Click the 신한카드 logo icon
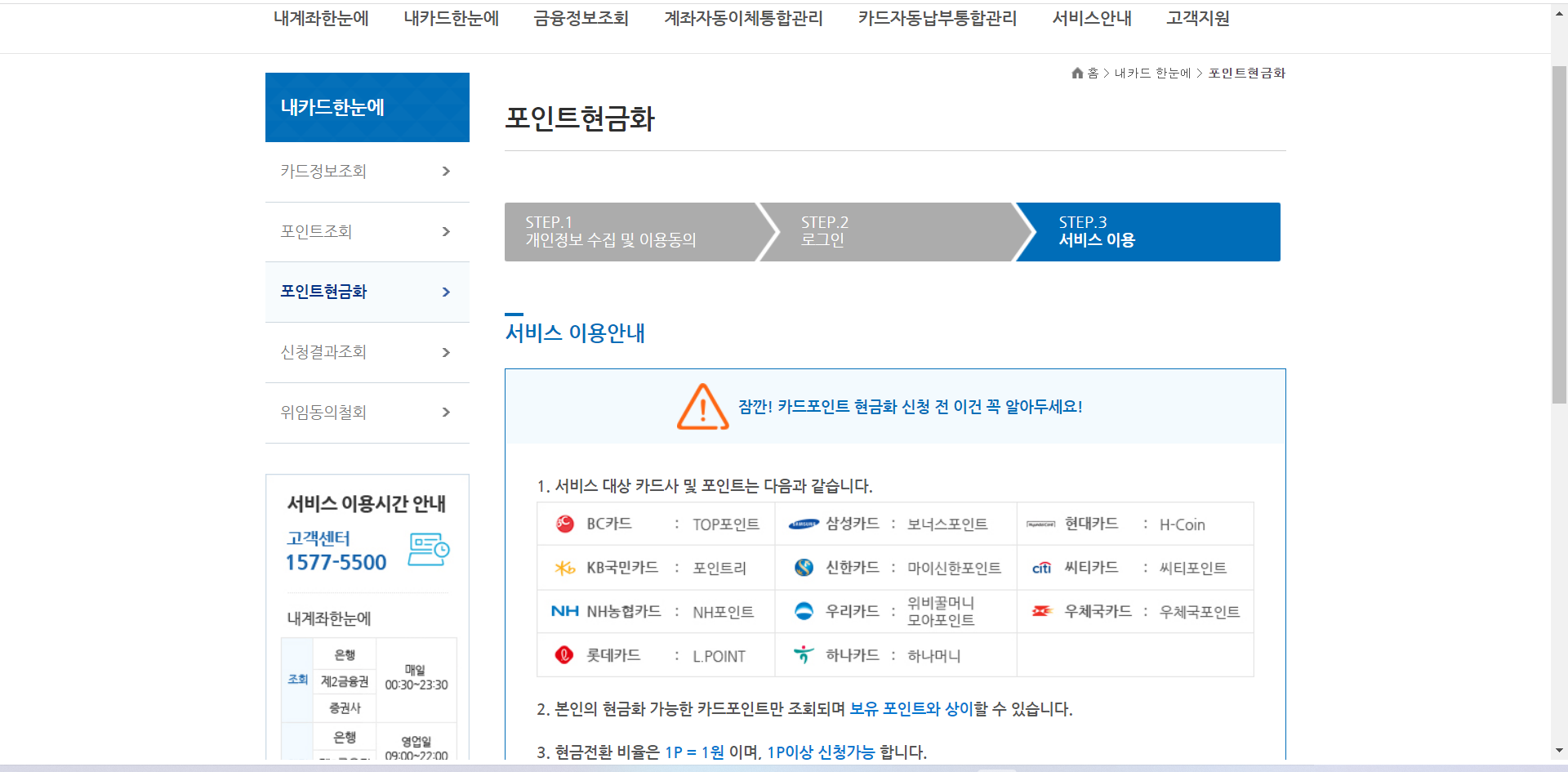1568x772 pixels. (x=804, y=568)
